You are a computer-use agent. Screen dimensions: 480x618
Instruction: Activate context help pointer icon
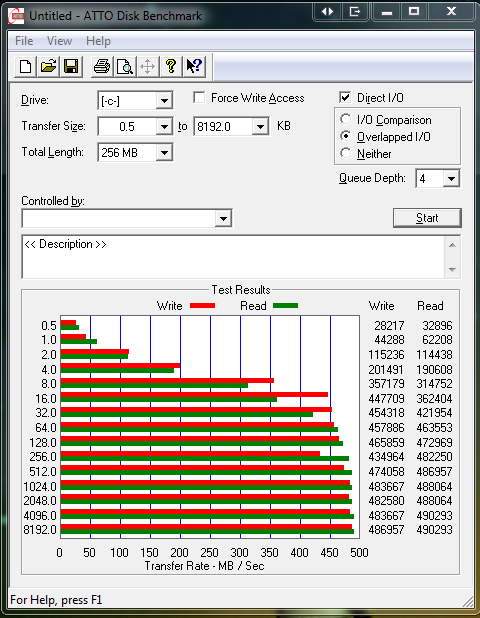pos(194,66)
